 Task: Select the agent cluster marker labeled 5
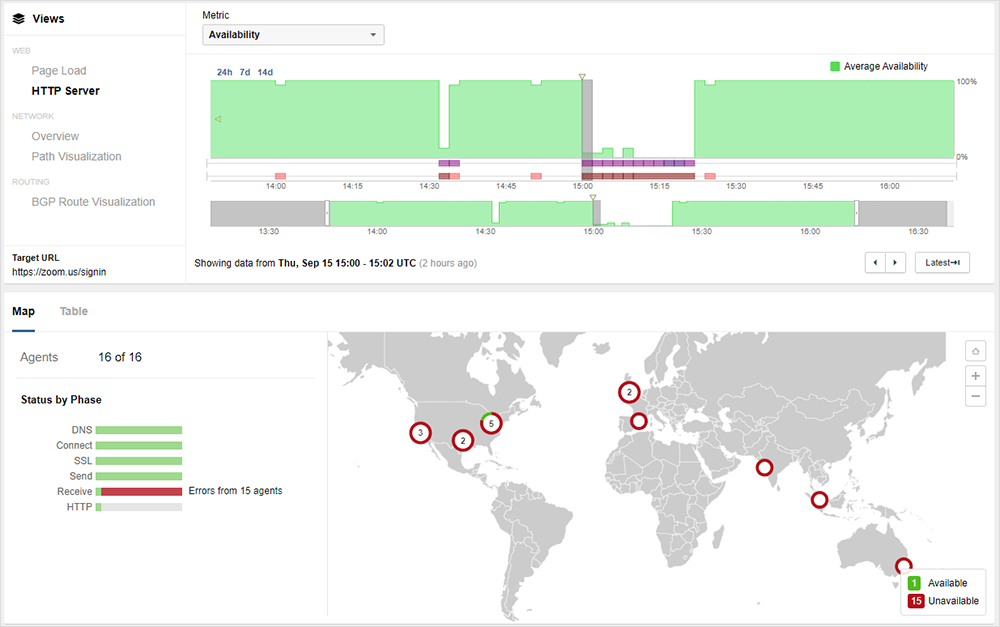point(491,423)
